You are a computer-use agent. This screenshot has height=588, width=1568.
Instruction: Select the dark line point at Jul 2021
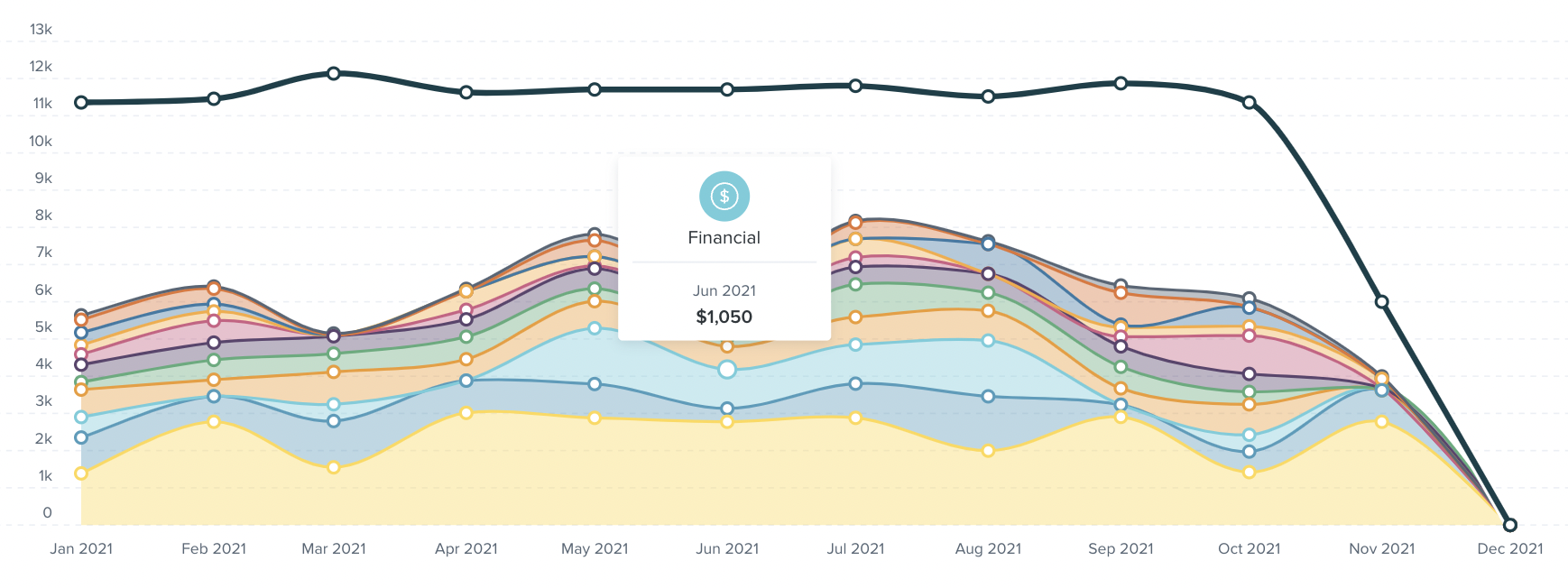(855, 86)
